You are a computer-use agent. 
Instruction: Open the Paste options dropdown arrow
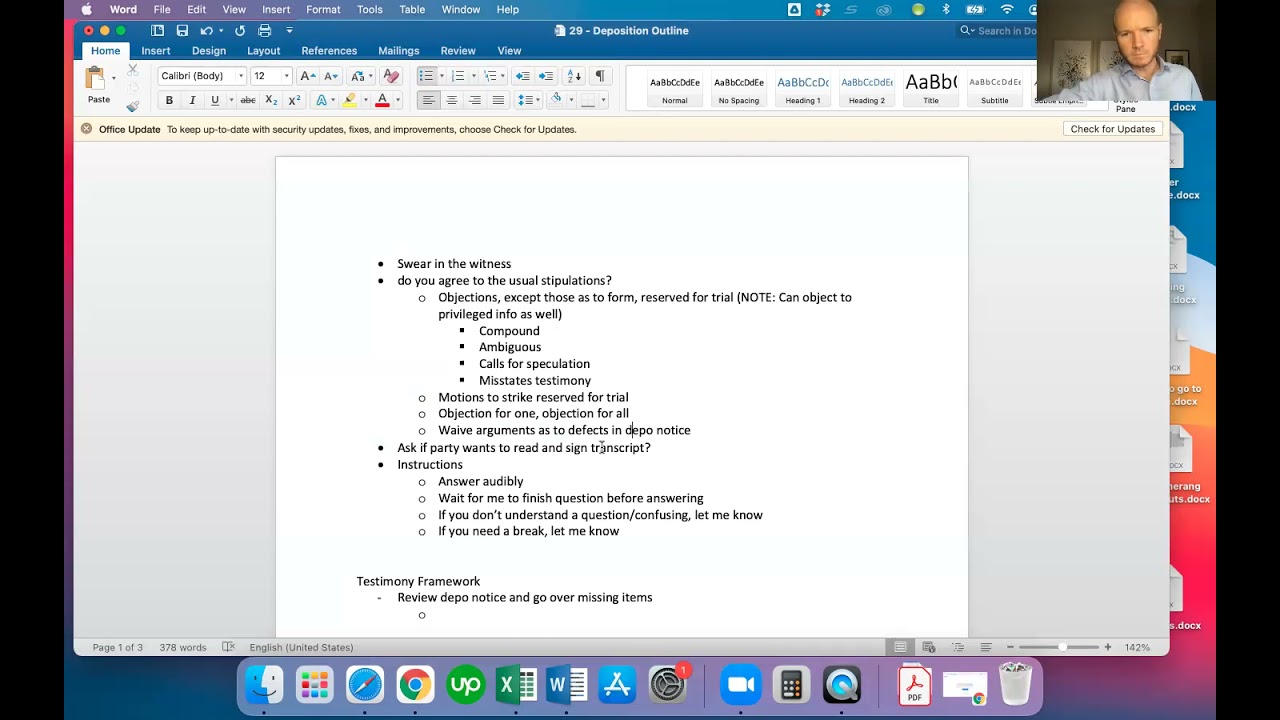113,77
